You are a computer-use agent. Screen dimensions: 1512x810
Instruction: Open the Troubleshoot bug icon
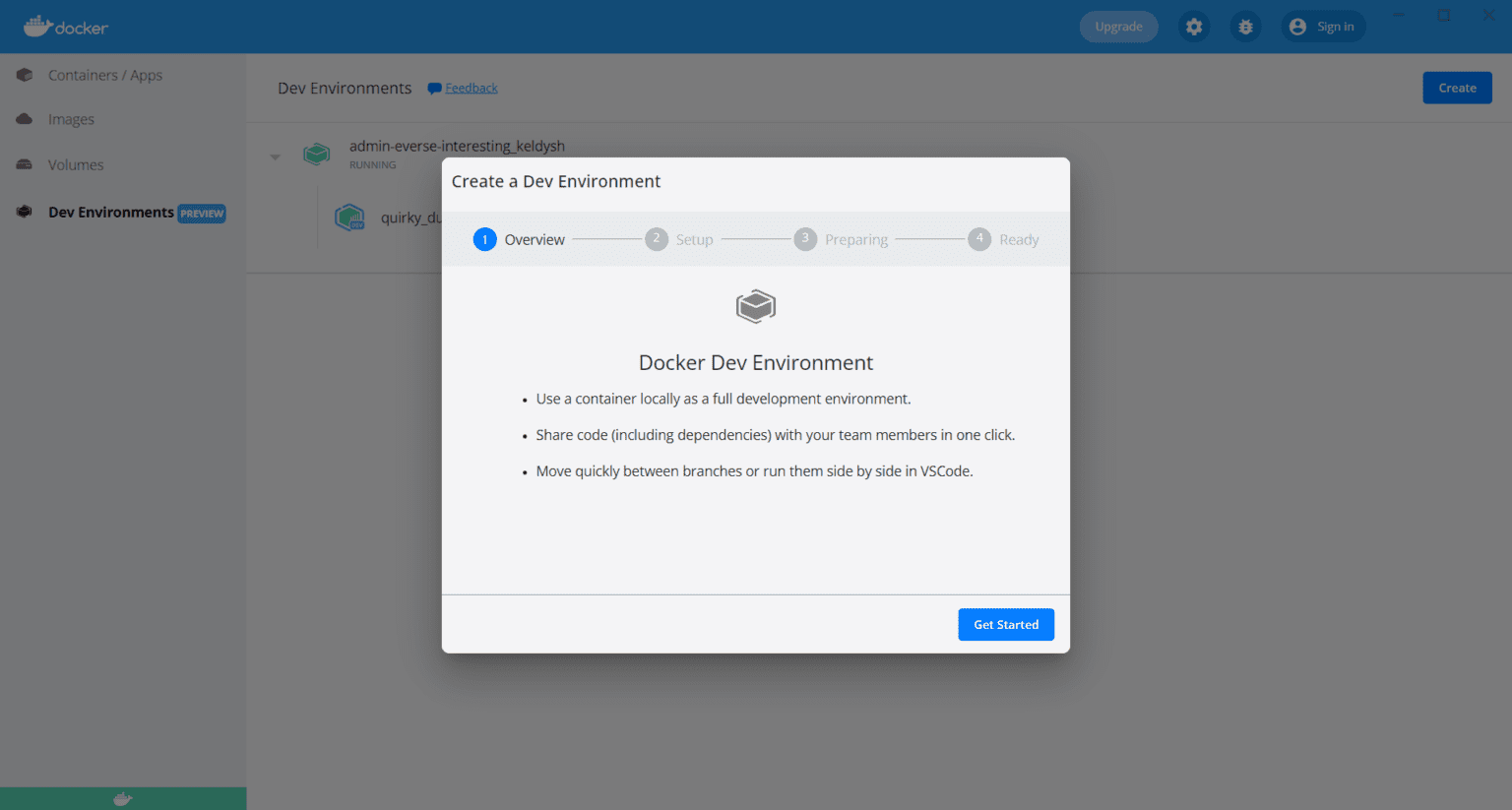(1245, 27)
